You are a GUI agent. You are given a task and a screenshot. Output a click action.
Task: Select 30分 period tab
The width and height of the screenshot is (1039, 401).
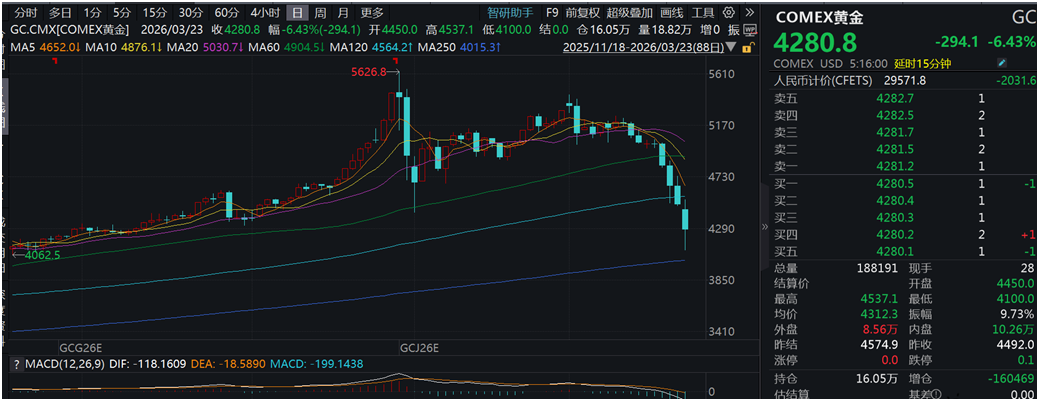(191, 13)
